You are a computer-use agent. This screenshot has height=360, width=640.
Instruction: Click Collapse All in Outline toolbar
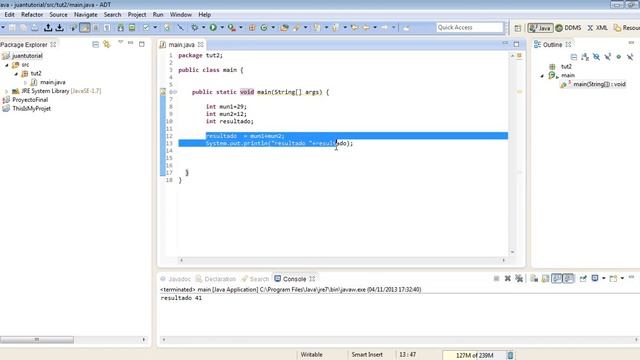(574, 57)
